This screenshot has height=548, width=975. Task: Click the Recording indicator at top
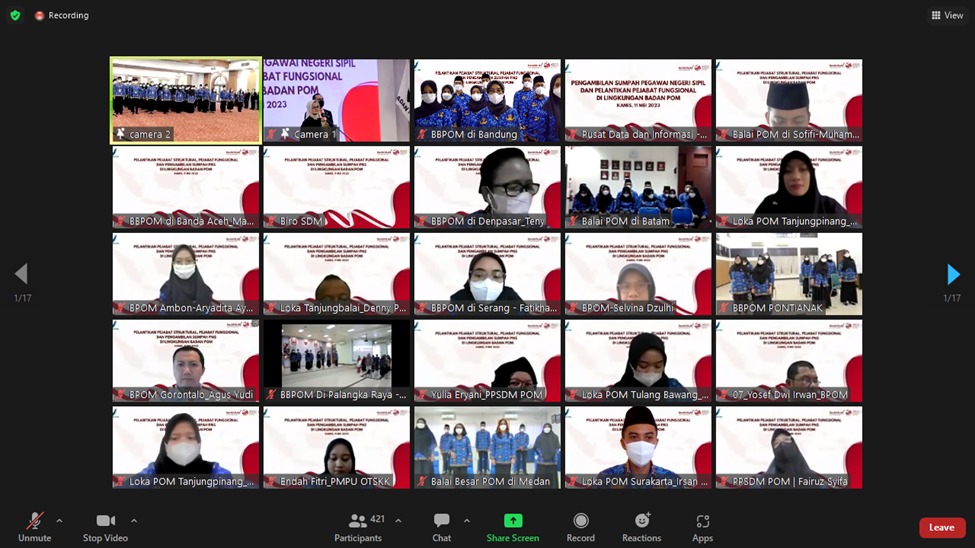coord(61,15)
